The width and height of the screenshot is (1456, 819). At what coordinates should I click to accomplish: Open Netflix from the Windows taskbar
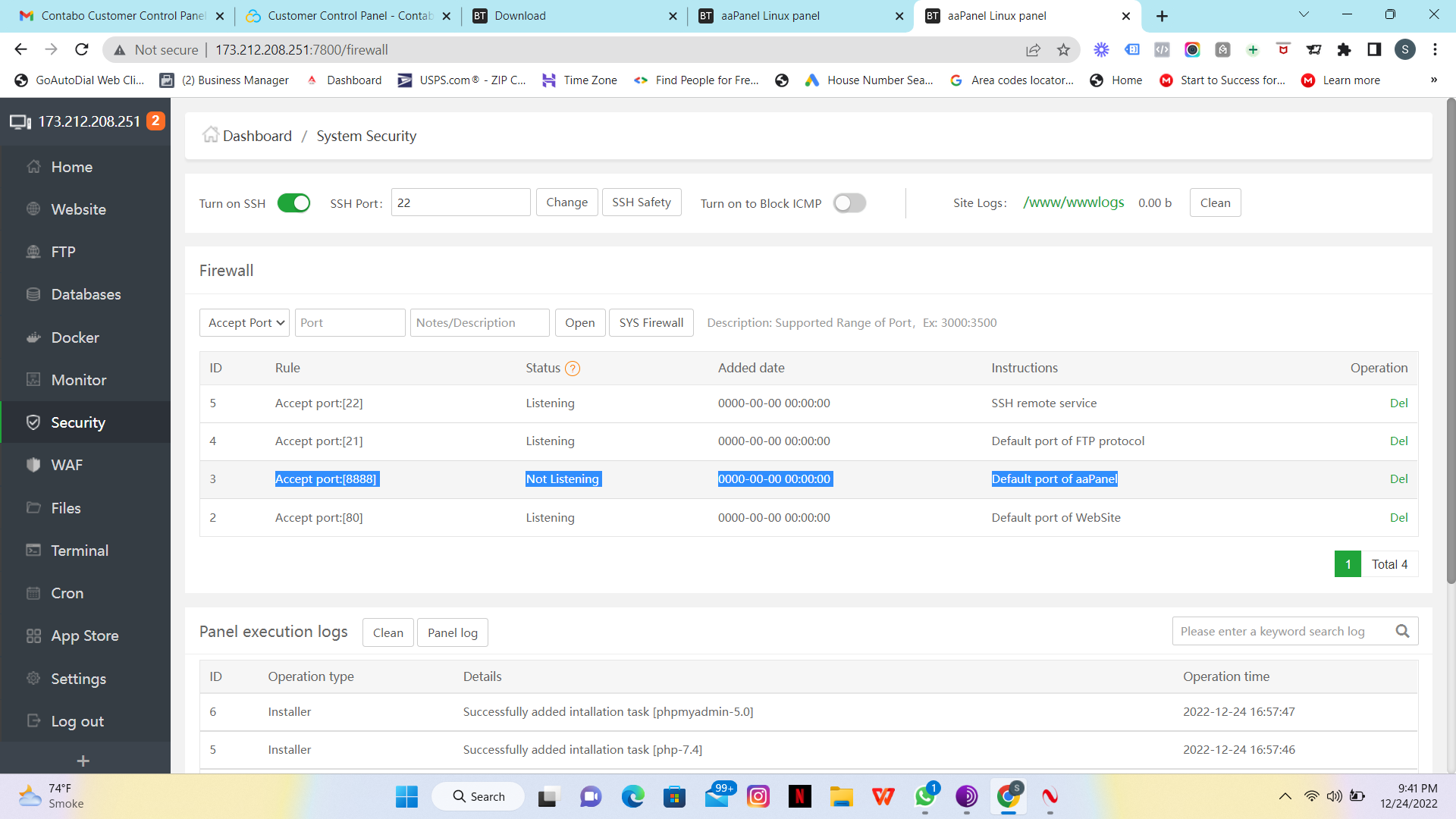tap(799, 796)
